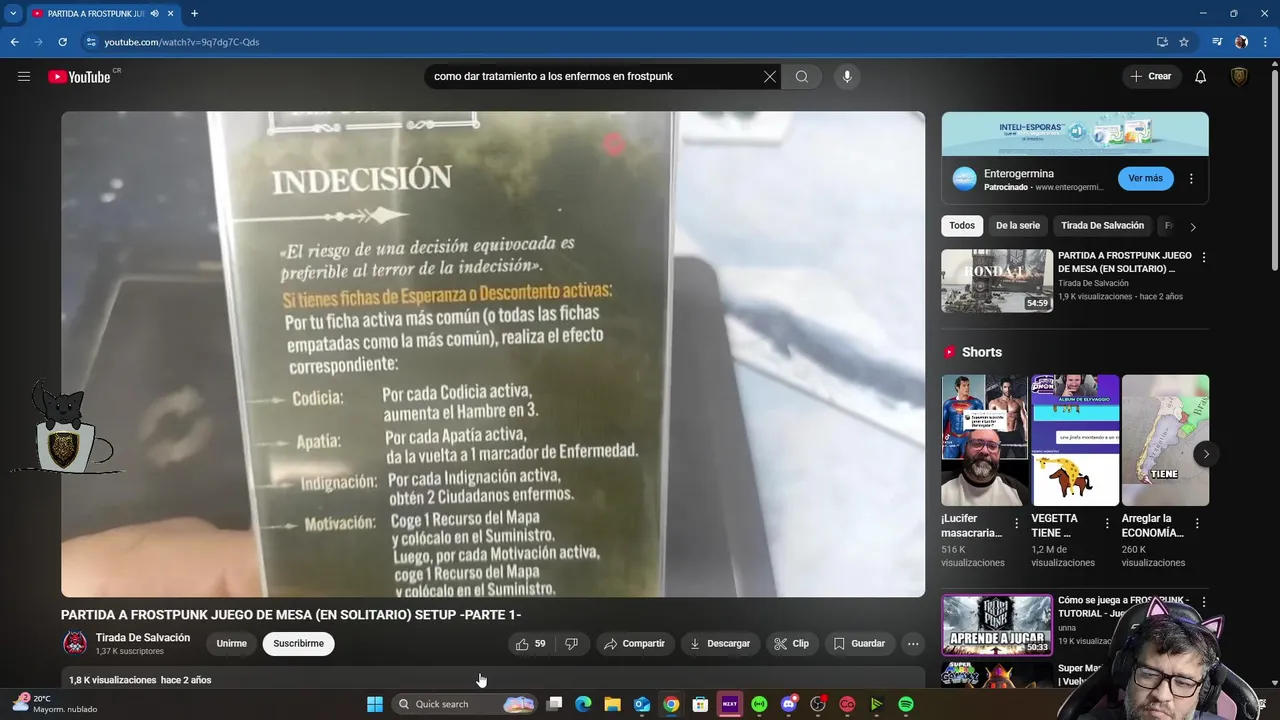Click Ver más on the Enterogermina ad
1280x720 pixels.
(x=1146, y=179)
